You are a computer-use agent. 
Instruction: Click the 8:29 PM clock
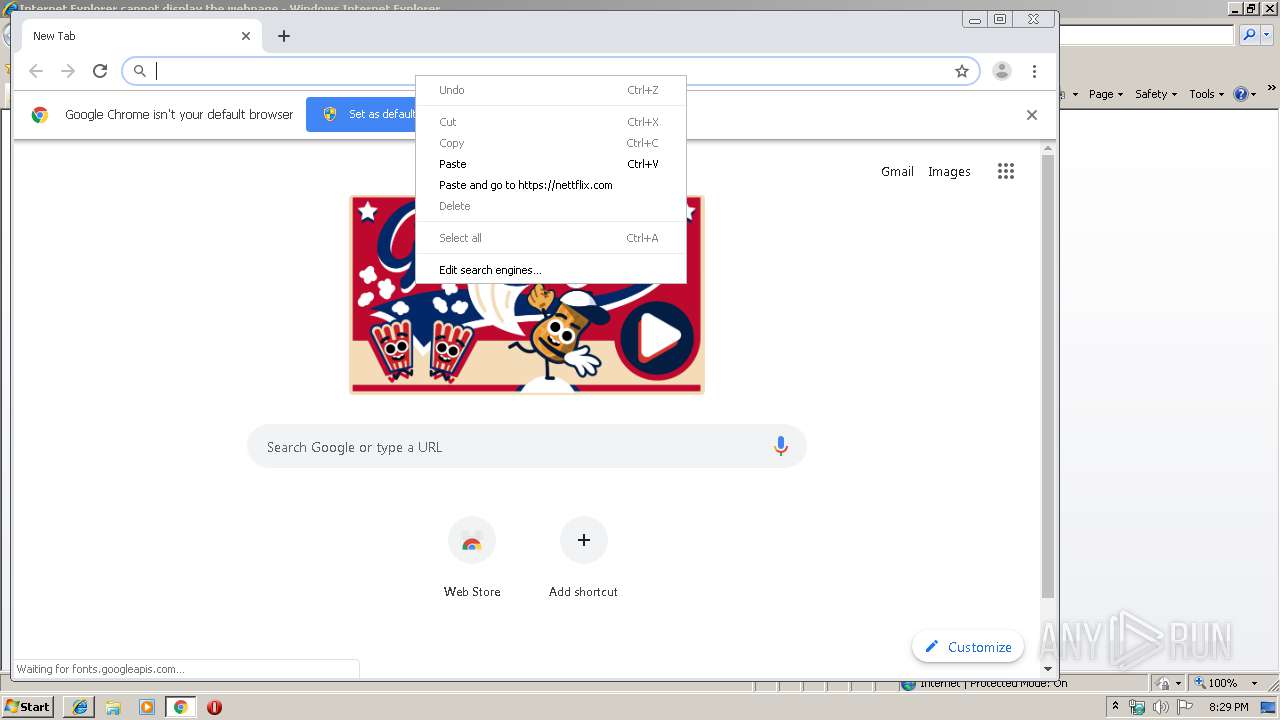(x=1228, y=707)
